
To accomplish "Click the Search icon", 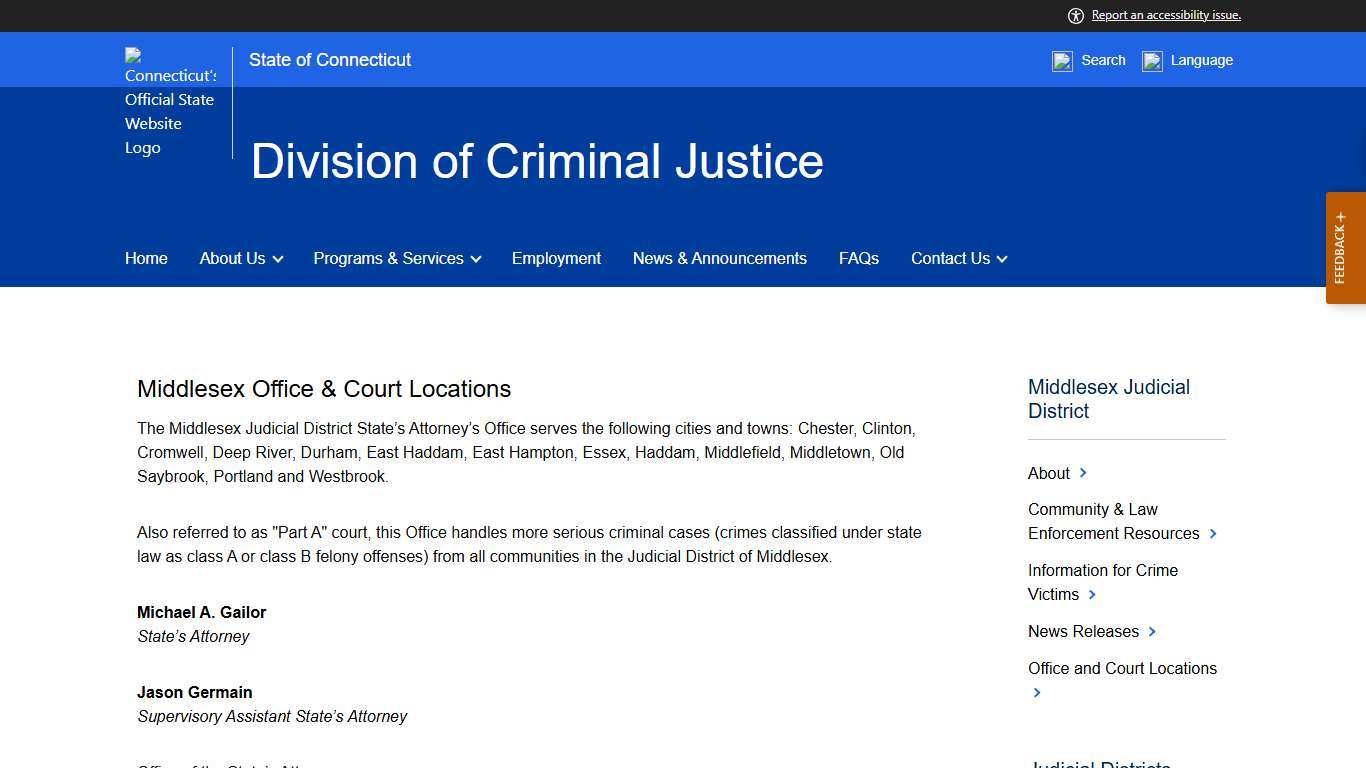I will pos(1062,60).
